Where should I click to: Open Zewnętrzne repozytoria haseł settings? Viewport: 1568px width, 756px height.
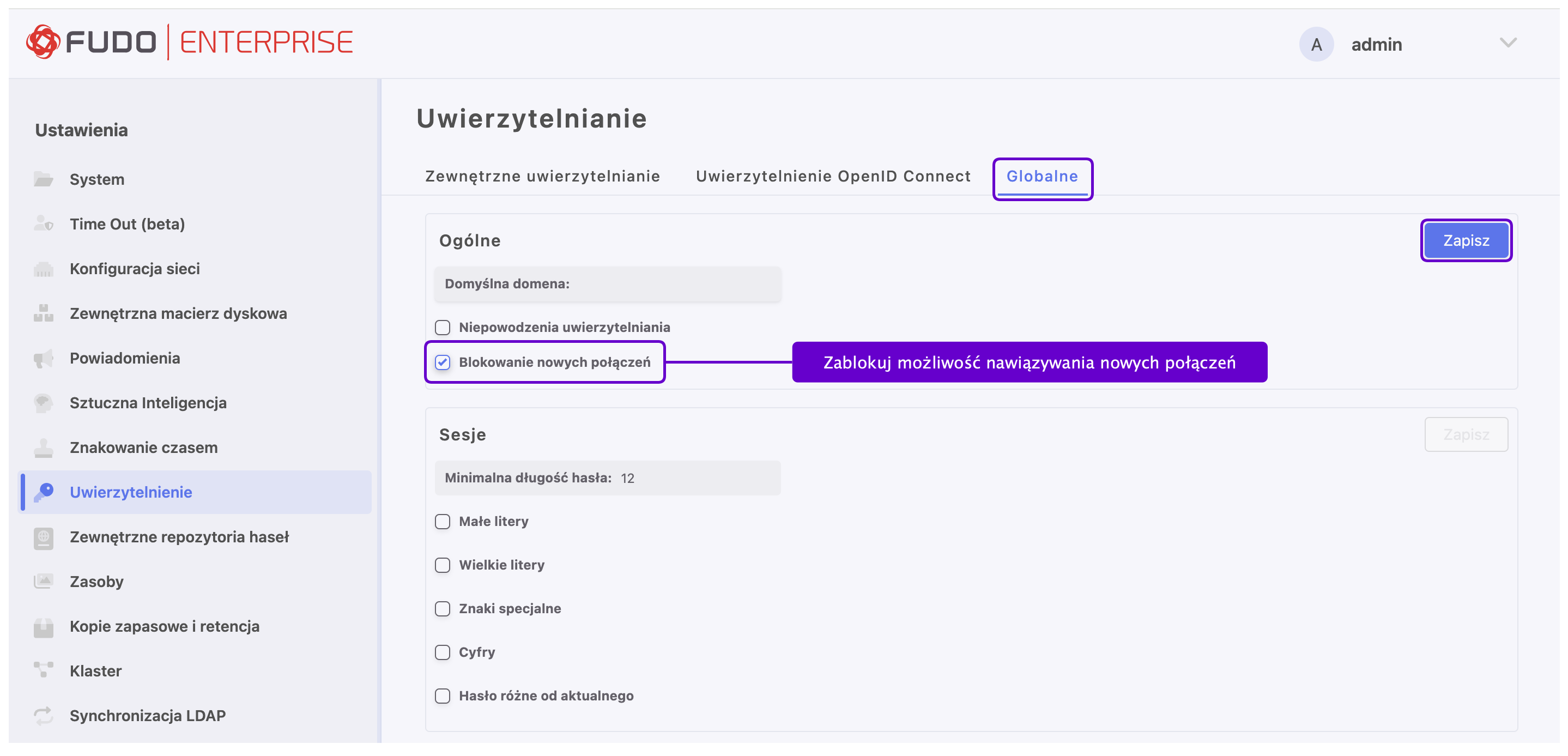click(x=179, y=537)
